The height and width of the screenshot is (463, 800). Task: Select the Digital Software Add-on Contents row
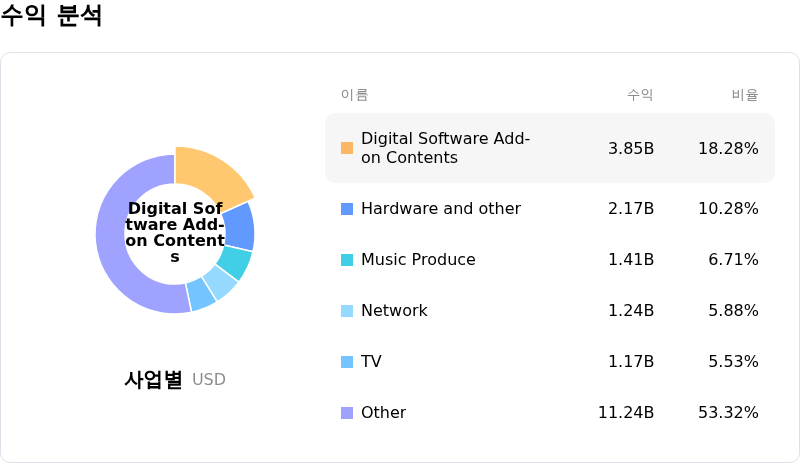549,148
